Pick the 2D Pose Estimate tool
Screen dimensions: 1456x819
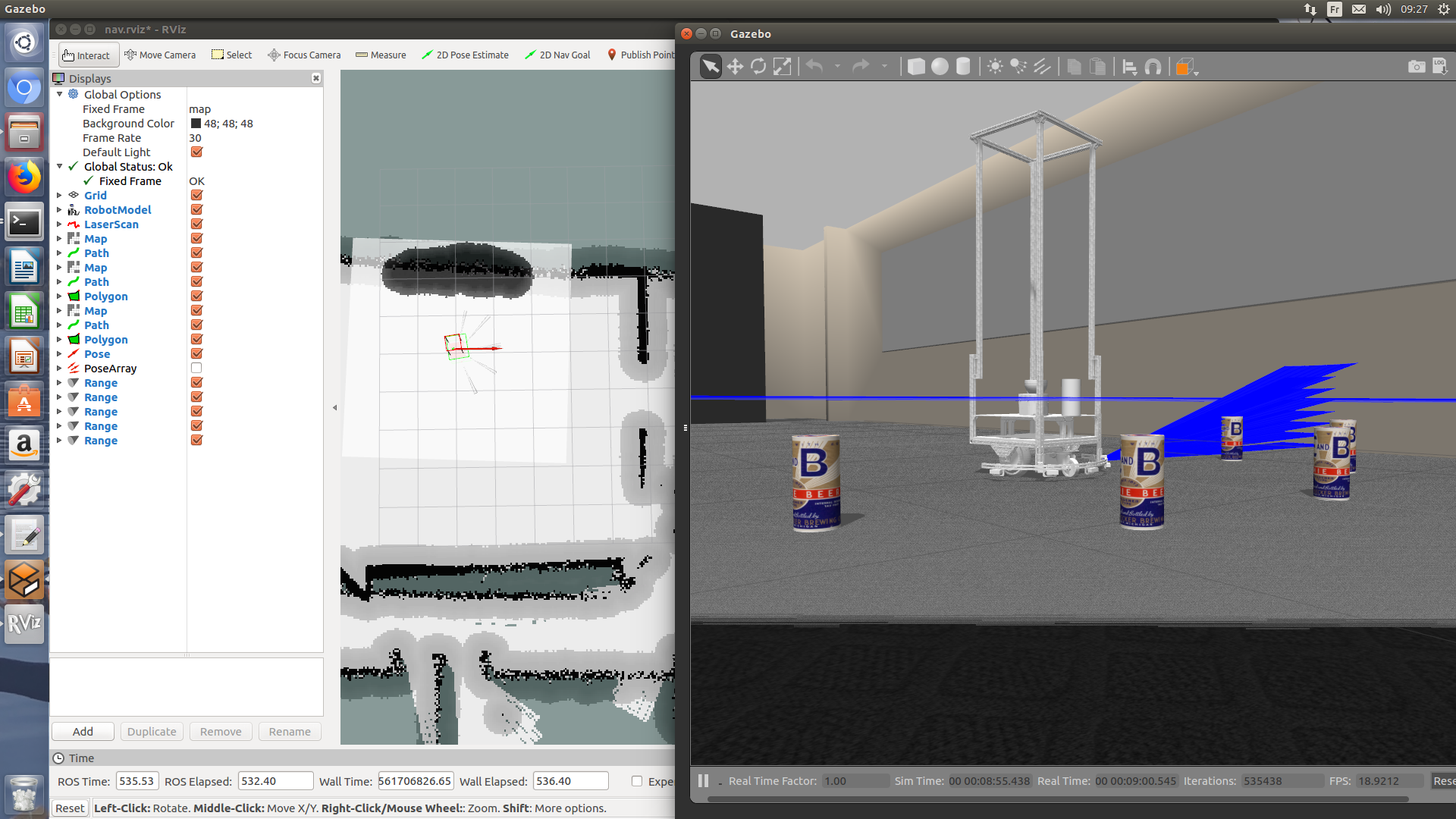click(465, 55)
